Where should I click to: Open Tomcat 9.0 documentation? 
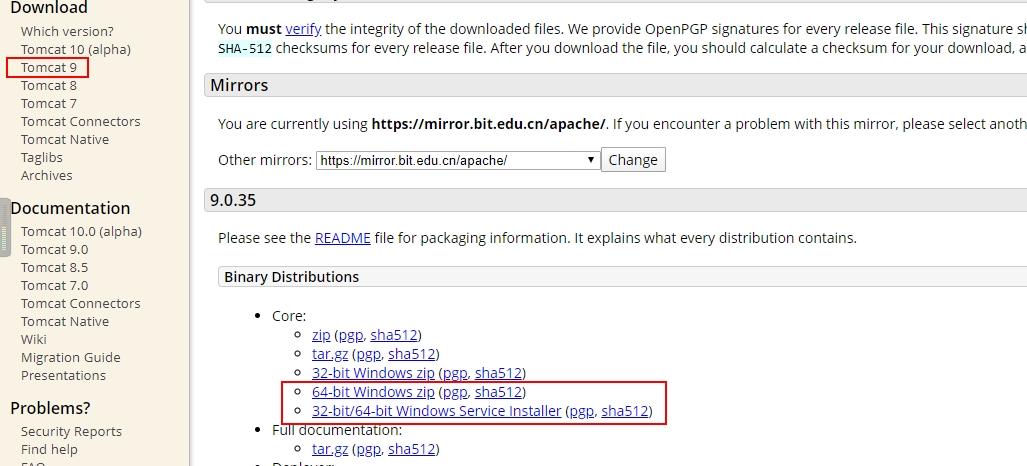[54, 249]
